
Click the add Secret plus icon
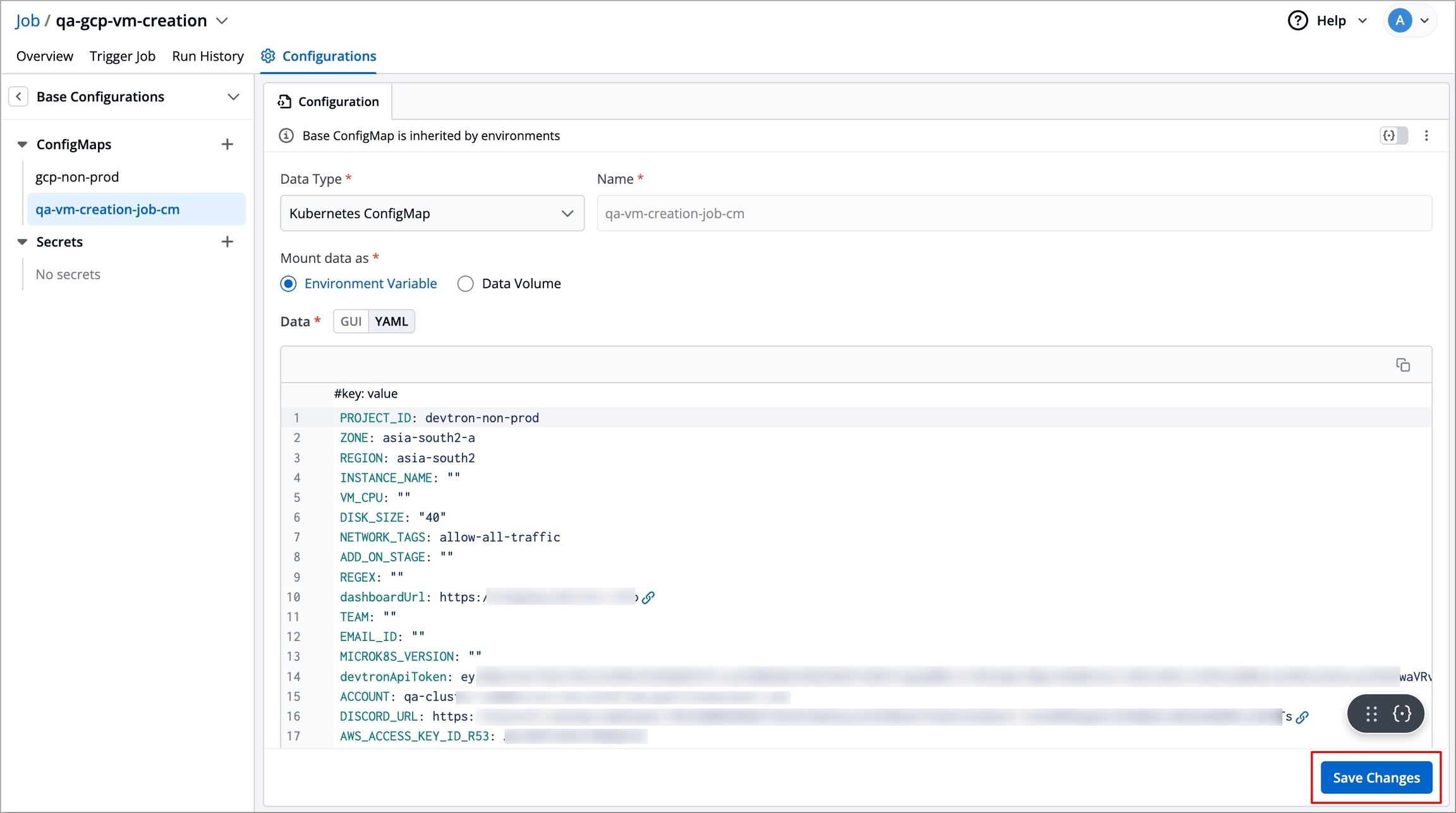[x=227, y=241]
